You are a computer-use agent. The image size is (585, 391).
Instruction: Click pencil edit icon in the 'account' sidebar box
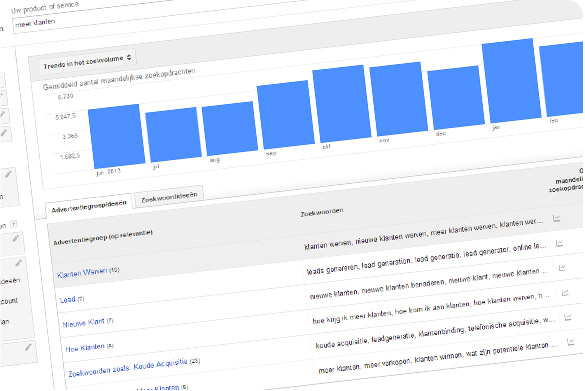point(18,263)
